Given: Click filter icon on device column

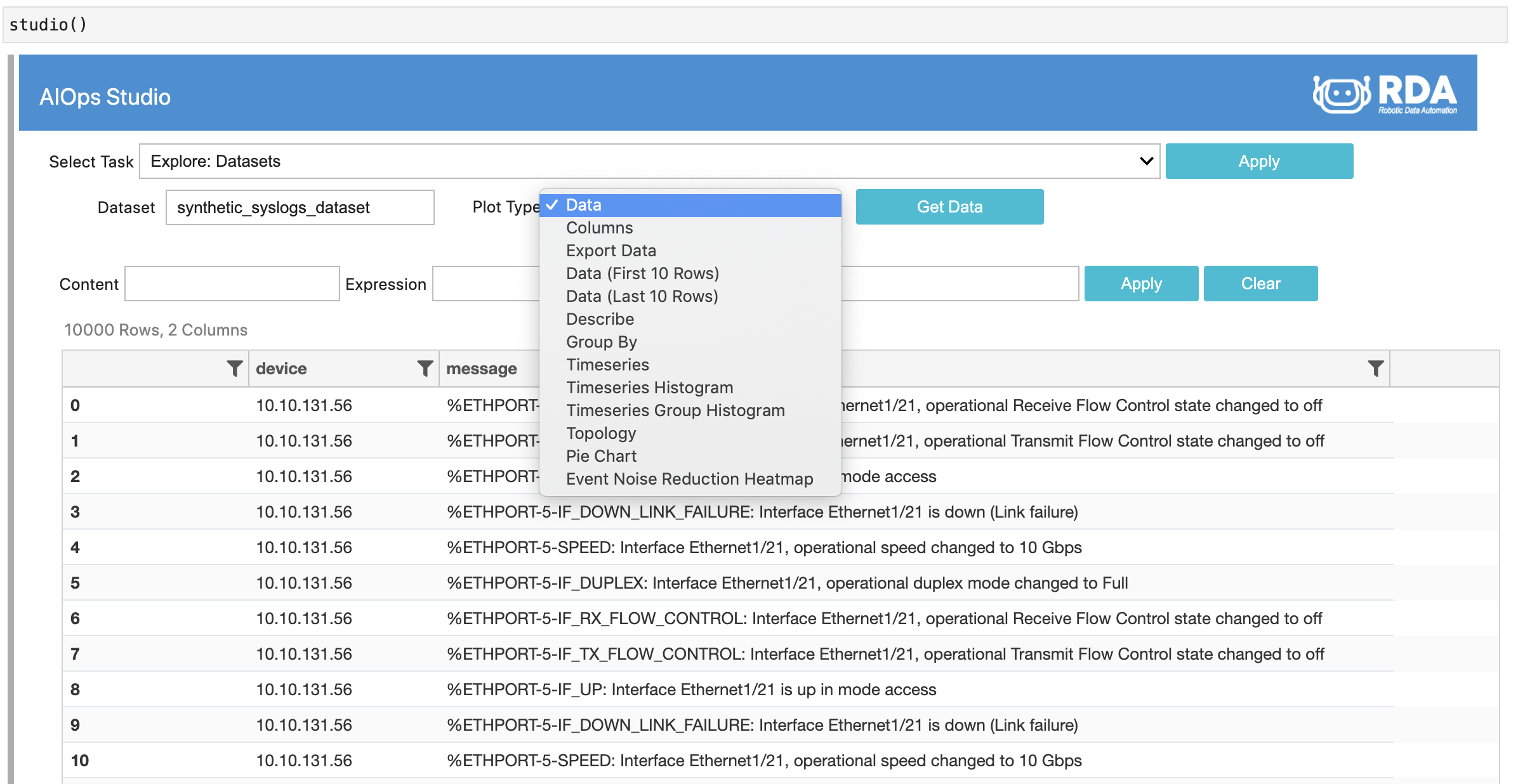Looking at the screenshot, I should [x=425, y=369].
